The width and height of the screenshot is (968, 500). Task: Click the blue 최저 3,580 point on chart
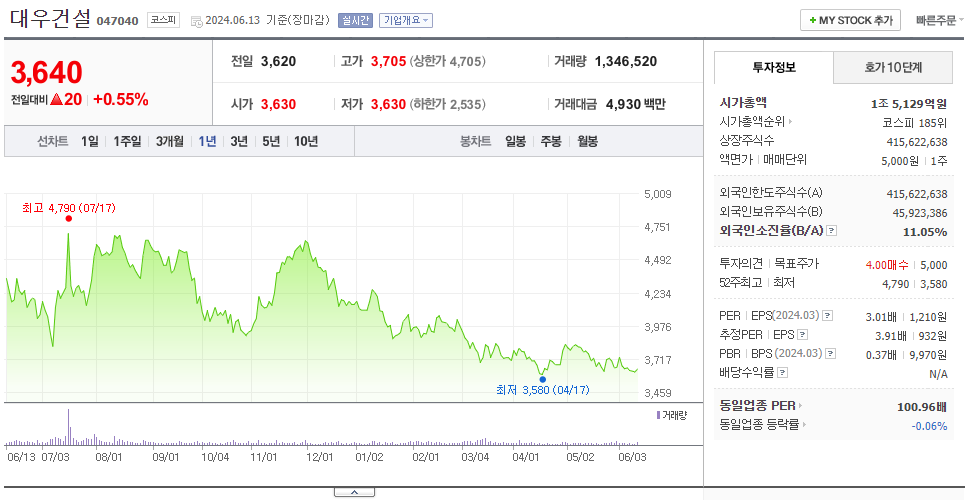click(x=543, y=379)
